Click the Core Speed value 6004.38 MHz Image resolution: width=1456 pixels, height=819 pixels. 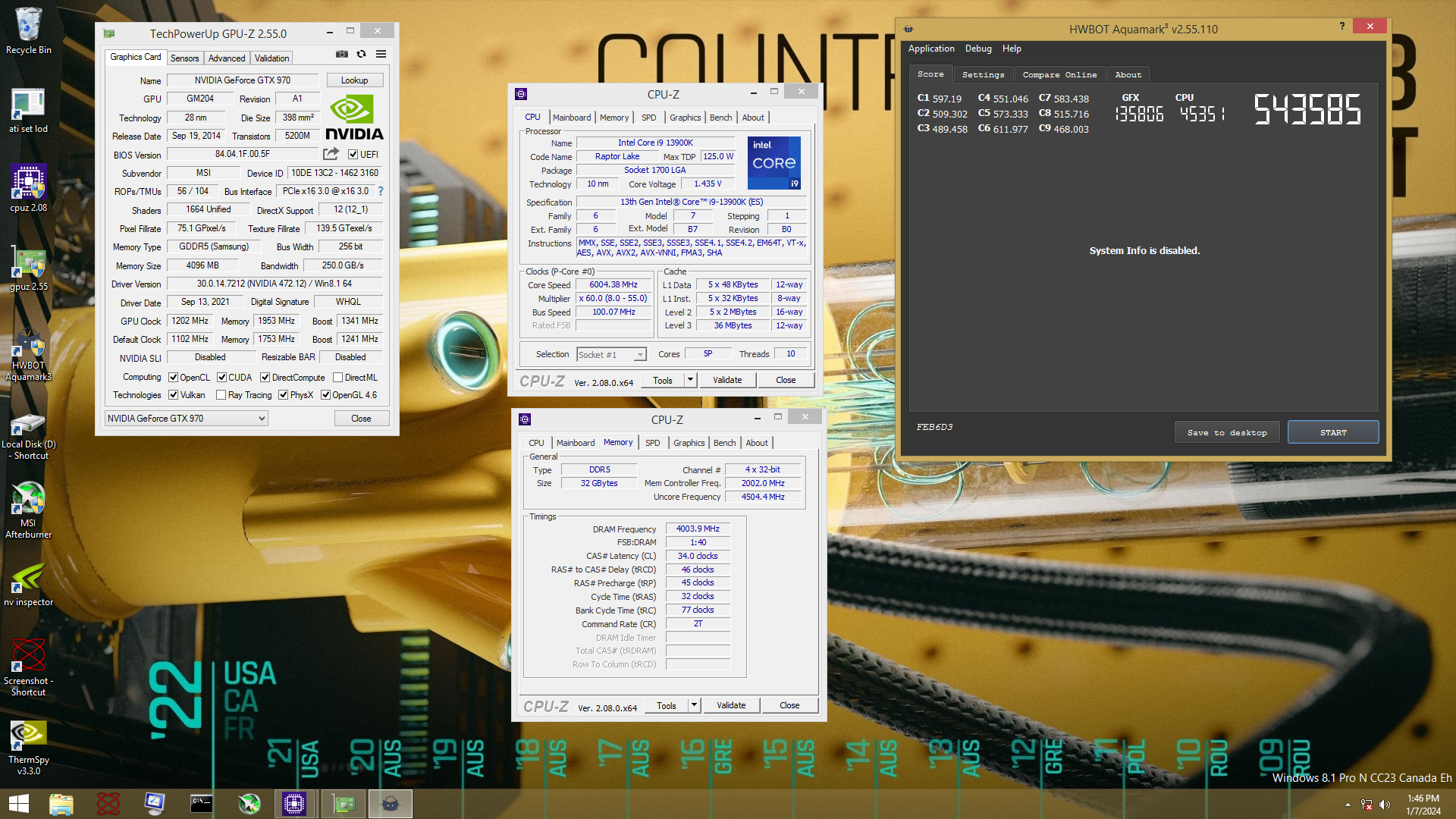[613, 285]
